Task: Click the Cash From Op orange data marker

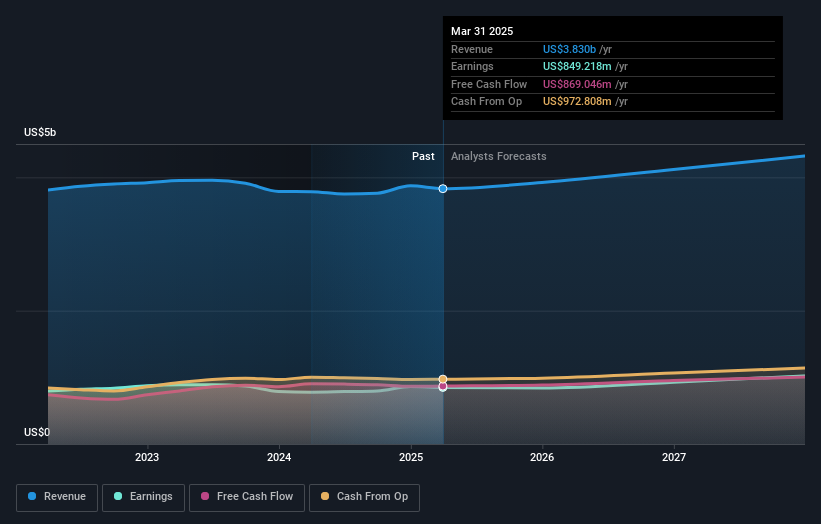Action: pyautogui.click(x=443, y=379)
